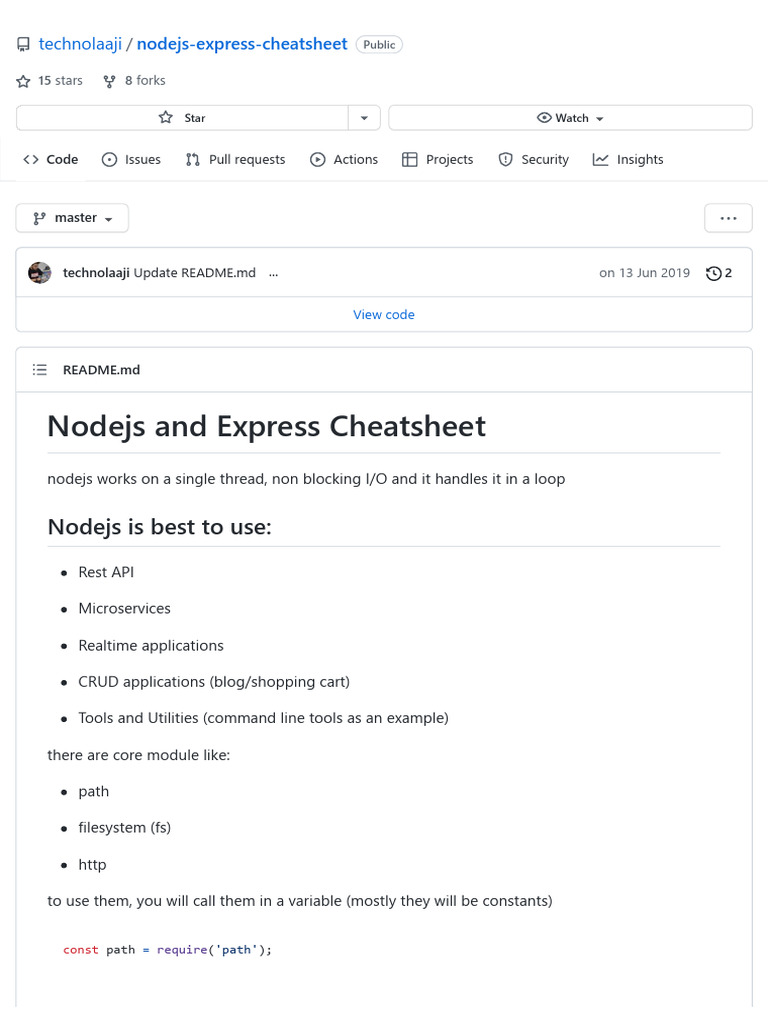768x1024 pixels.
Task: Open the Insights tab
Action: [x=628, y=160]
